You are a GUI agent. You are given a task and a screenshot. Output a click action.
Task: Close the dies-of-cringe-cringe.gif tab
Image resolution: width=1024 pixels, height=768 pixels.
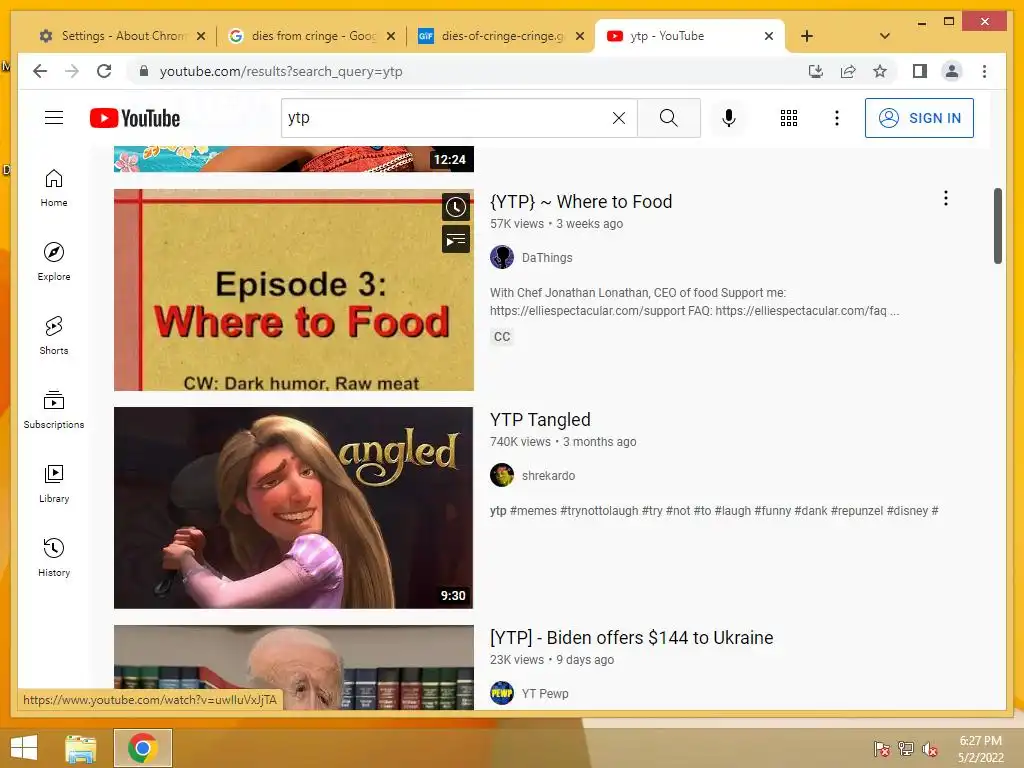pos(579,36)
